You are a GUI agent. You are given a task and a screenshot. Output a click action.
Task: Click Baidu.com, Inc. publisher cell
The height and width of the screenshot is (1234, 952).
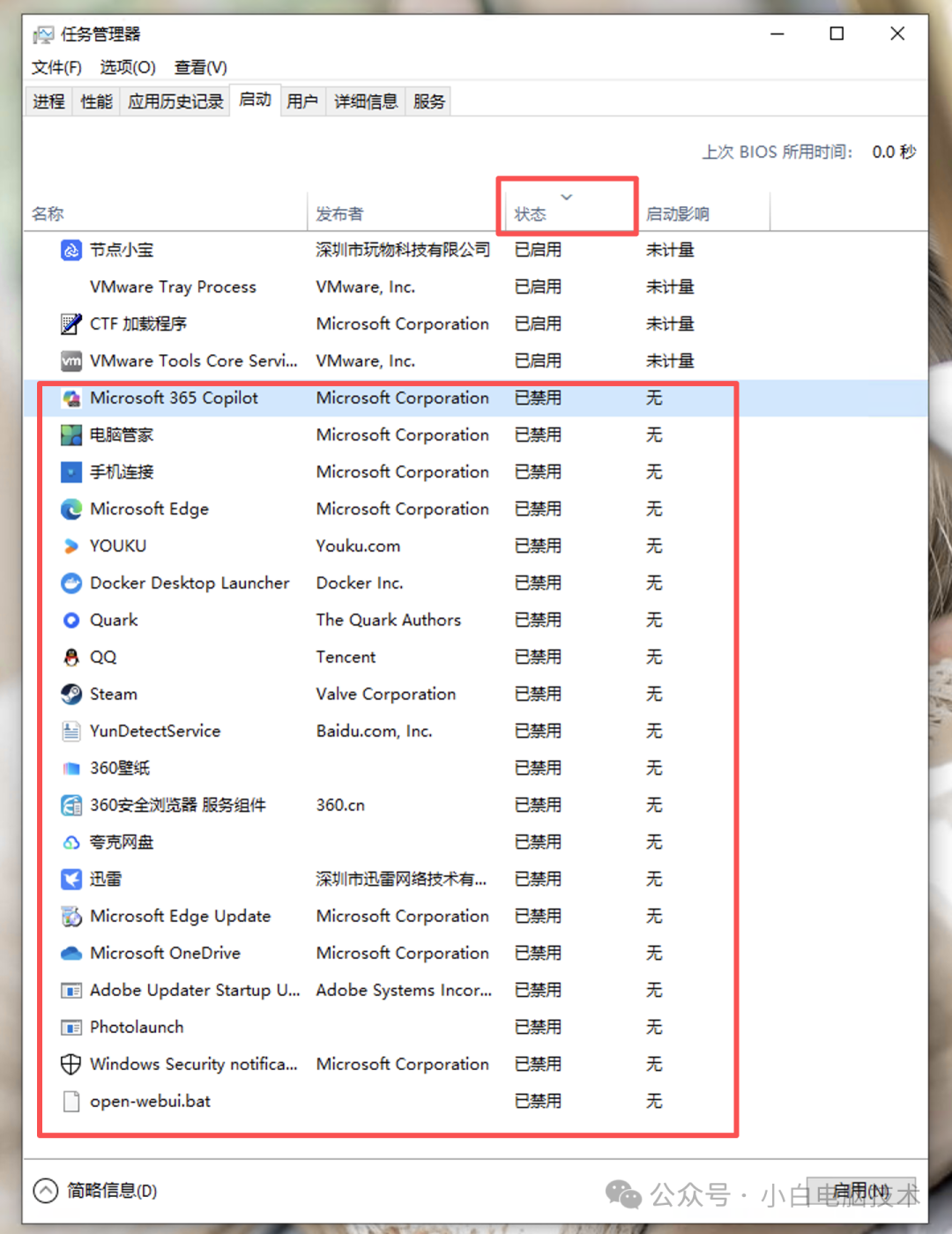click(x=374, y=732)
